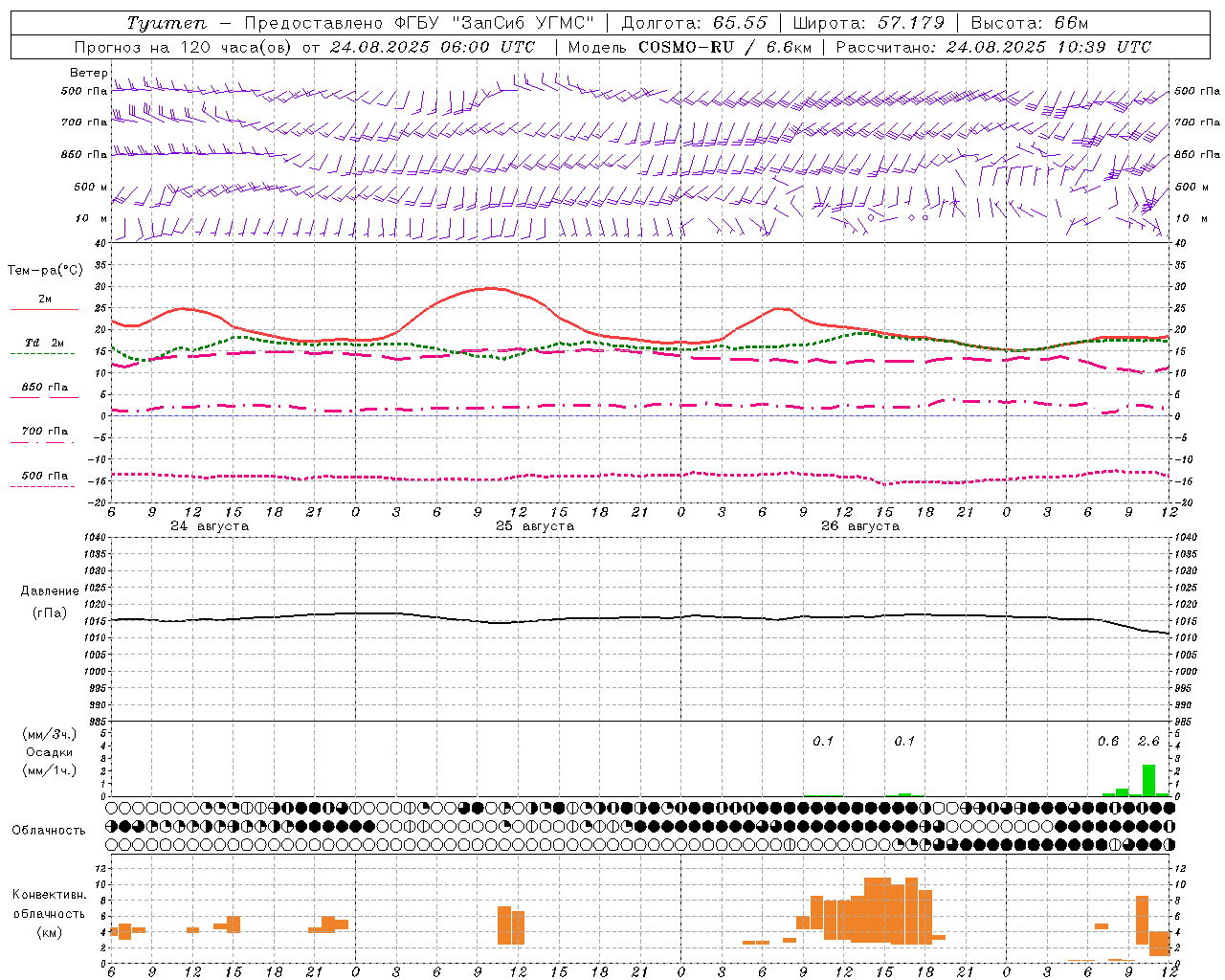Screen dimensions: 1225x980
Task: Click the dotted "500 гПа" temperature legend line
Action: pyautogui.click(x=44, y=486)
